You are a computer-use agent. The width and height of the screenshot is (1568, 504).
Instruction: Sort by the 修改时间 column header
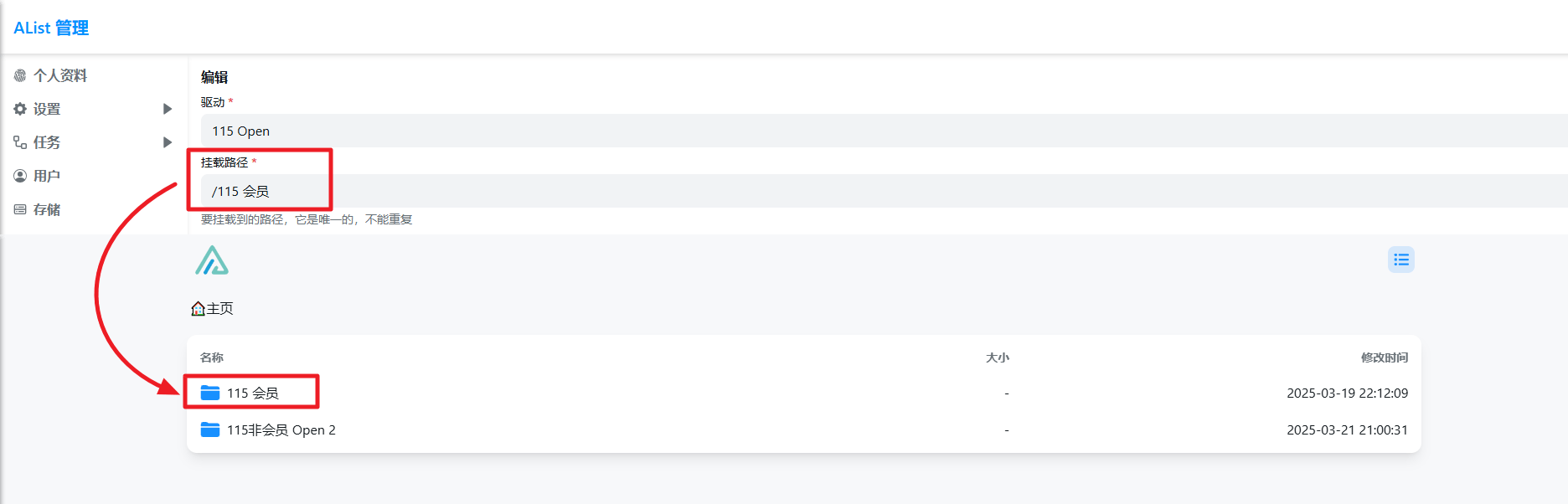click(x=1384, y=357)
